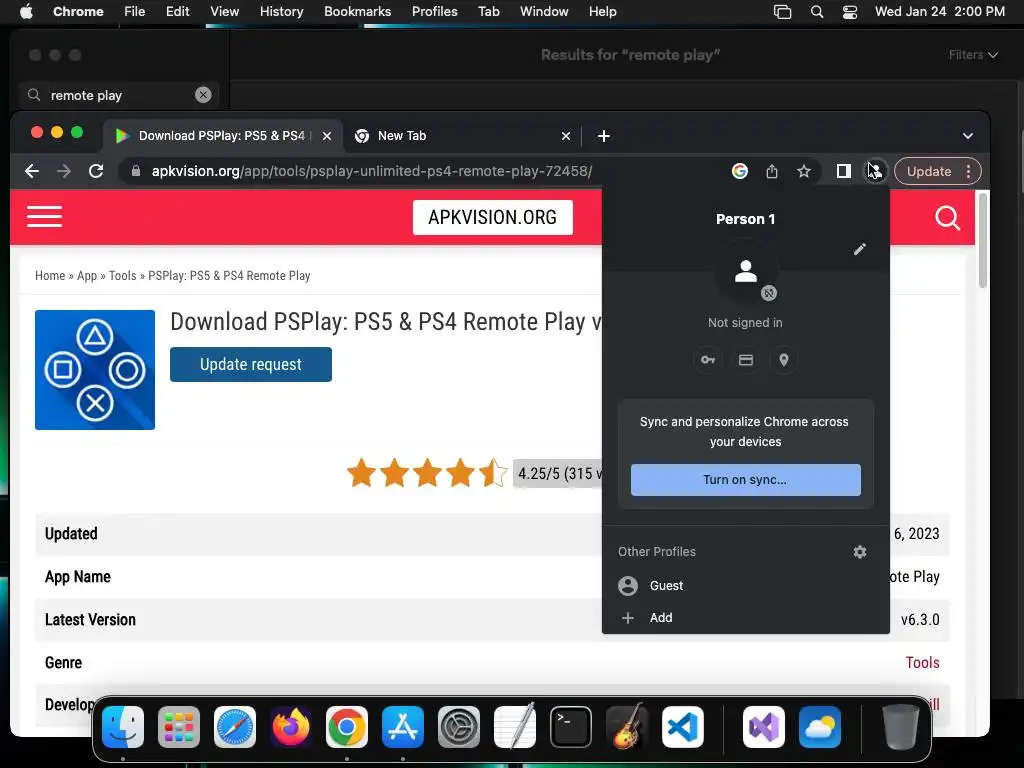Open the Bookmarks menu
The image size is (1024, 768).
tap(357, 12)
